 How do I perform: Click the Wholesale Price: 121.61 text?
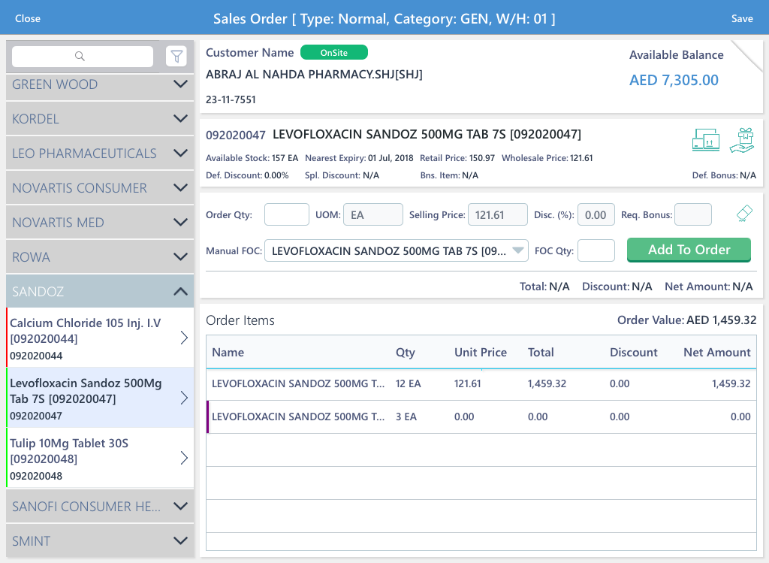[x=547, y=158]
